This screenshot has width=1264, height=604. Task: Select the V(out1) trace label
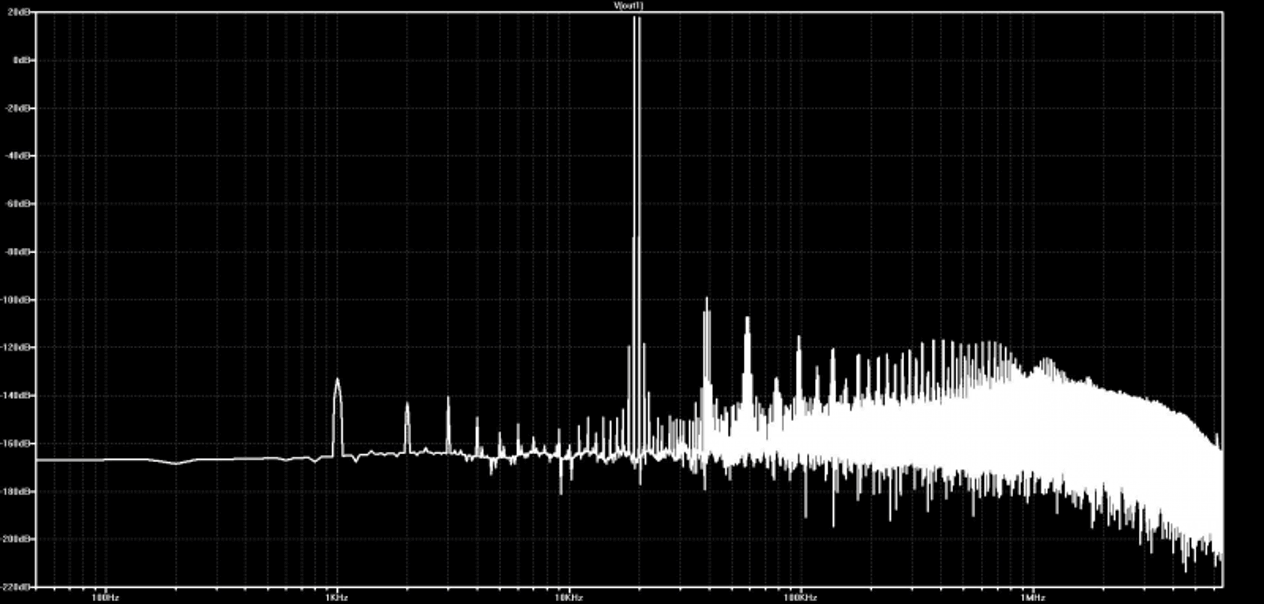coord(629,5)
